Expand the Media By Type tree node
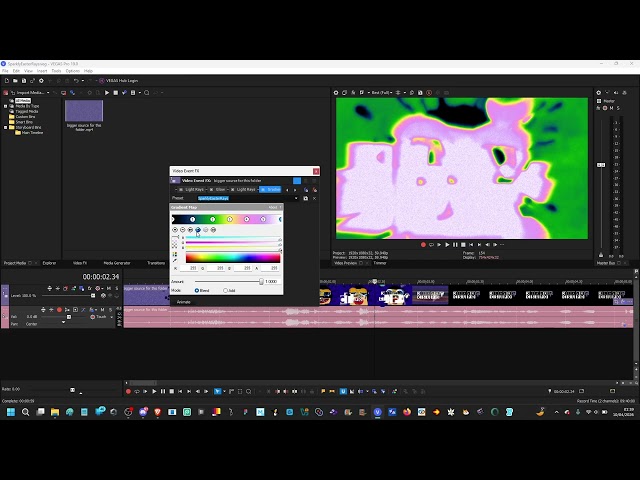The width and height of the screenshot is (640, 480). click(6, 106)
